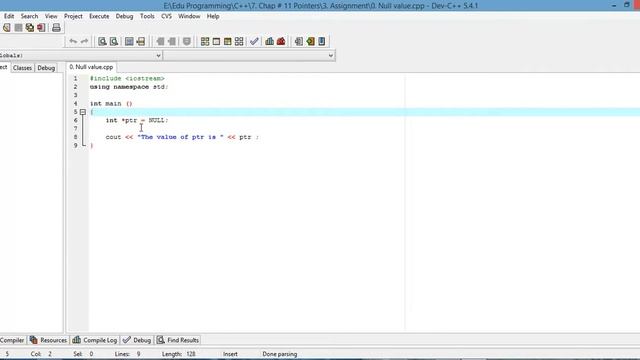Click the 'int main ()' line
Screen dimensions: 640x360
click(111, 104)
